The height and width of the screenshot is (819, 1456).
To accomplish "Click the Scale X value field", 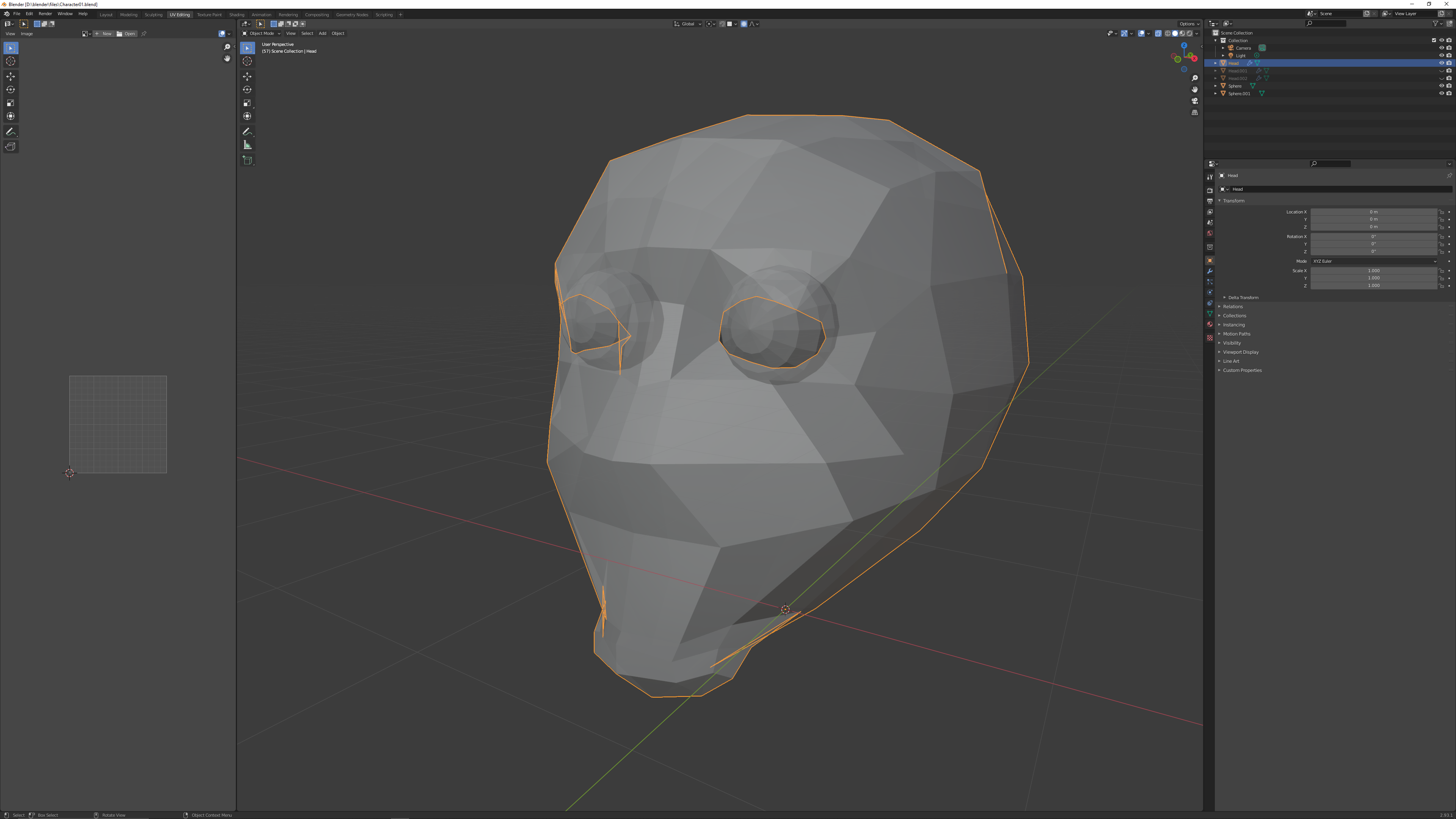I will coord(1373,271).
